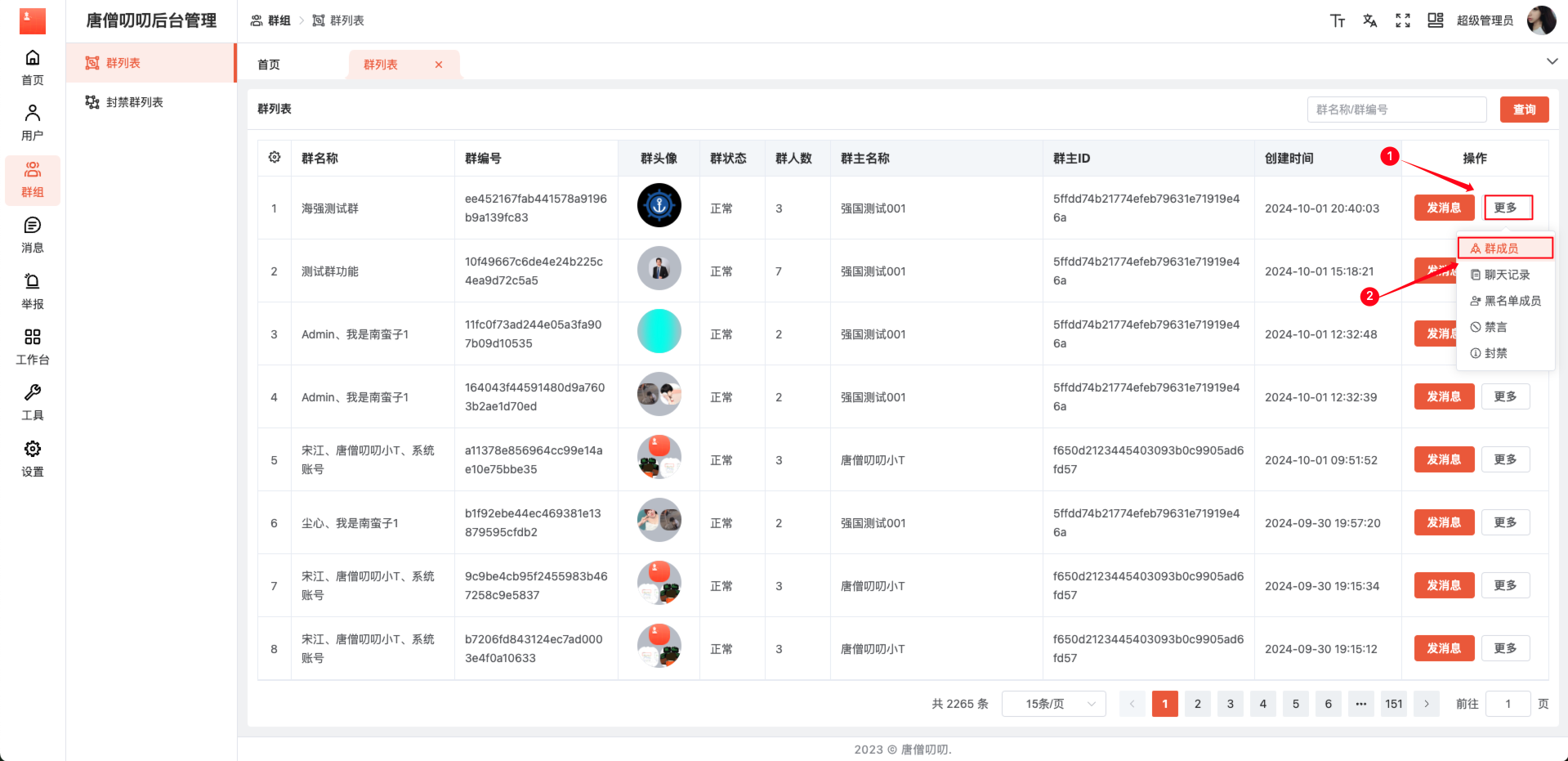Image resolution: width=1568 pixels, height=761 pixels.
Task: Focus the 群名称/群编号 search field
Action: pos(1396,110)
